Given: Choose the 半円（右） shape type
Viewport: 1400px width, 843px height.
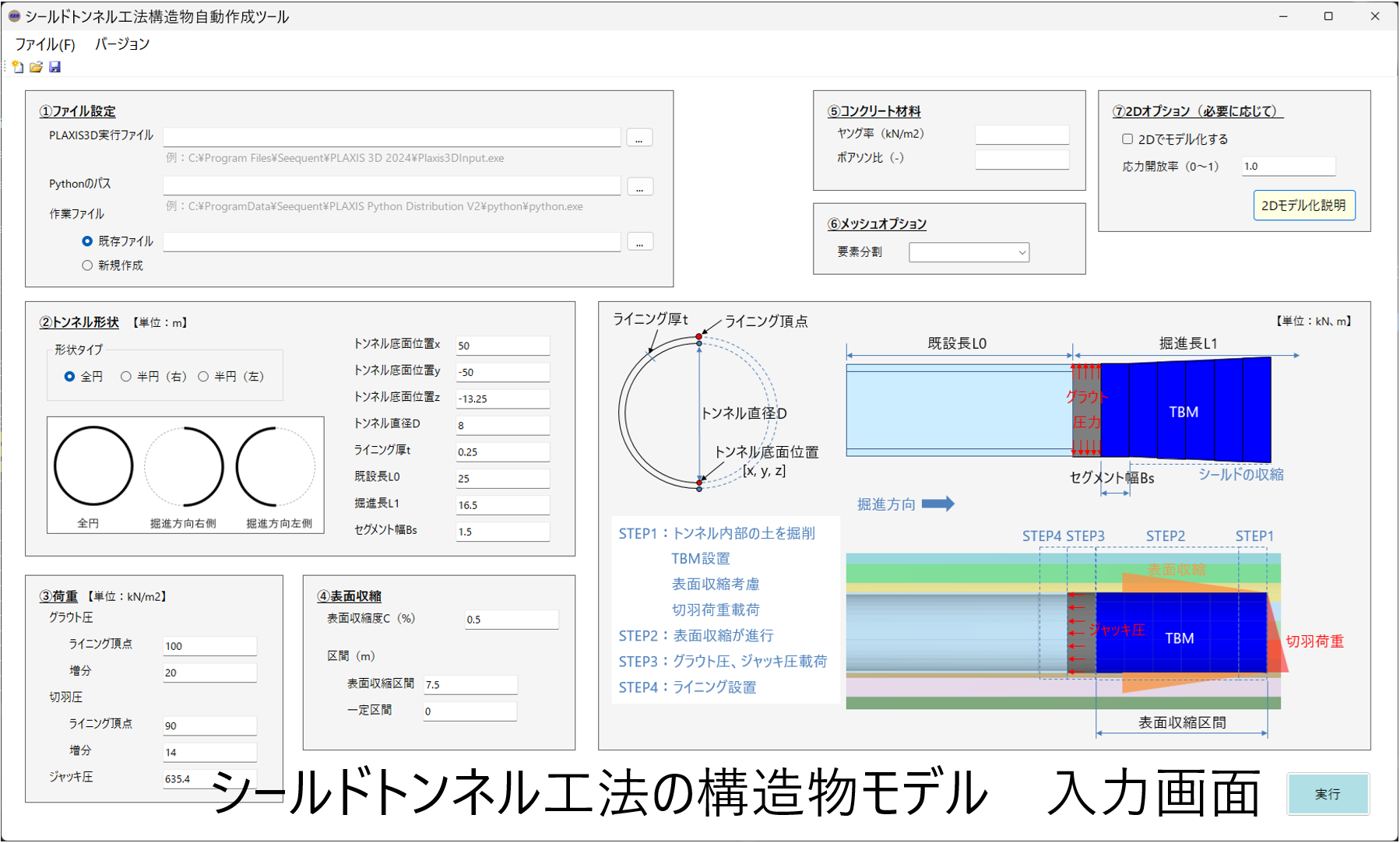Looking at the screenshot, I should [x=126, y=377].
